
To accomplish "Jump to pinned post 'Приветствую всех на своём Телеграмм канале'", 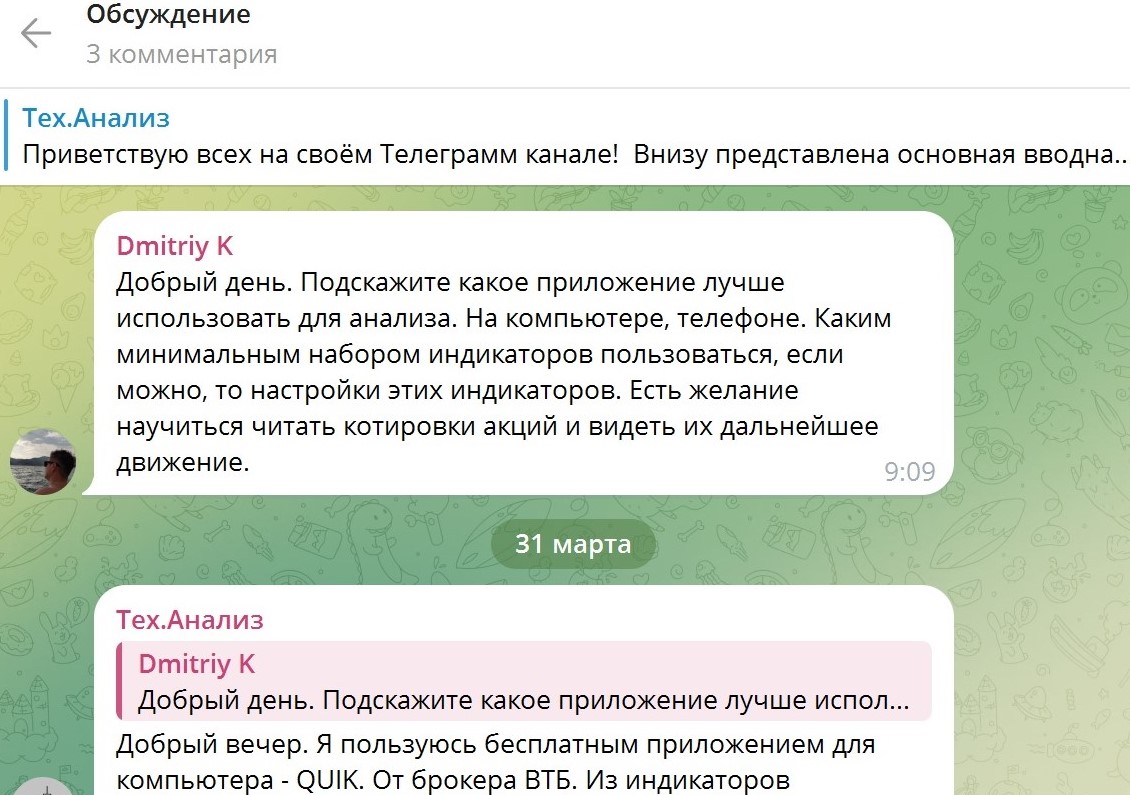I will [320, 154].
